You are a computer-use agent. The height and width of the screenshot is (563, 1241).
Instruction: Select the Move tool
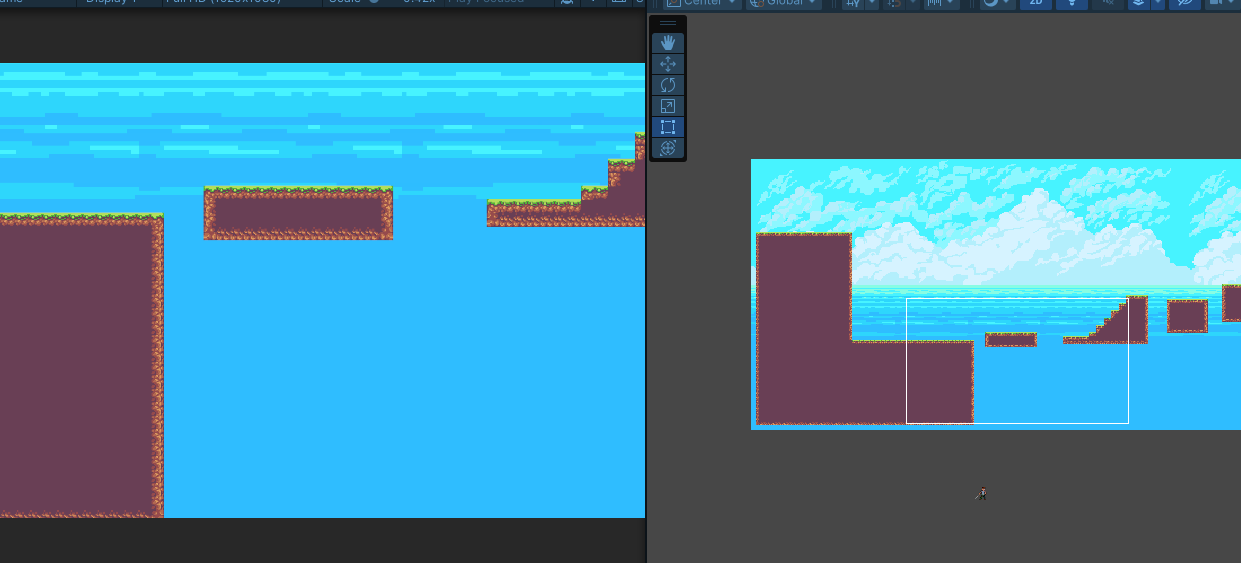pos(668,64)
